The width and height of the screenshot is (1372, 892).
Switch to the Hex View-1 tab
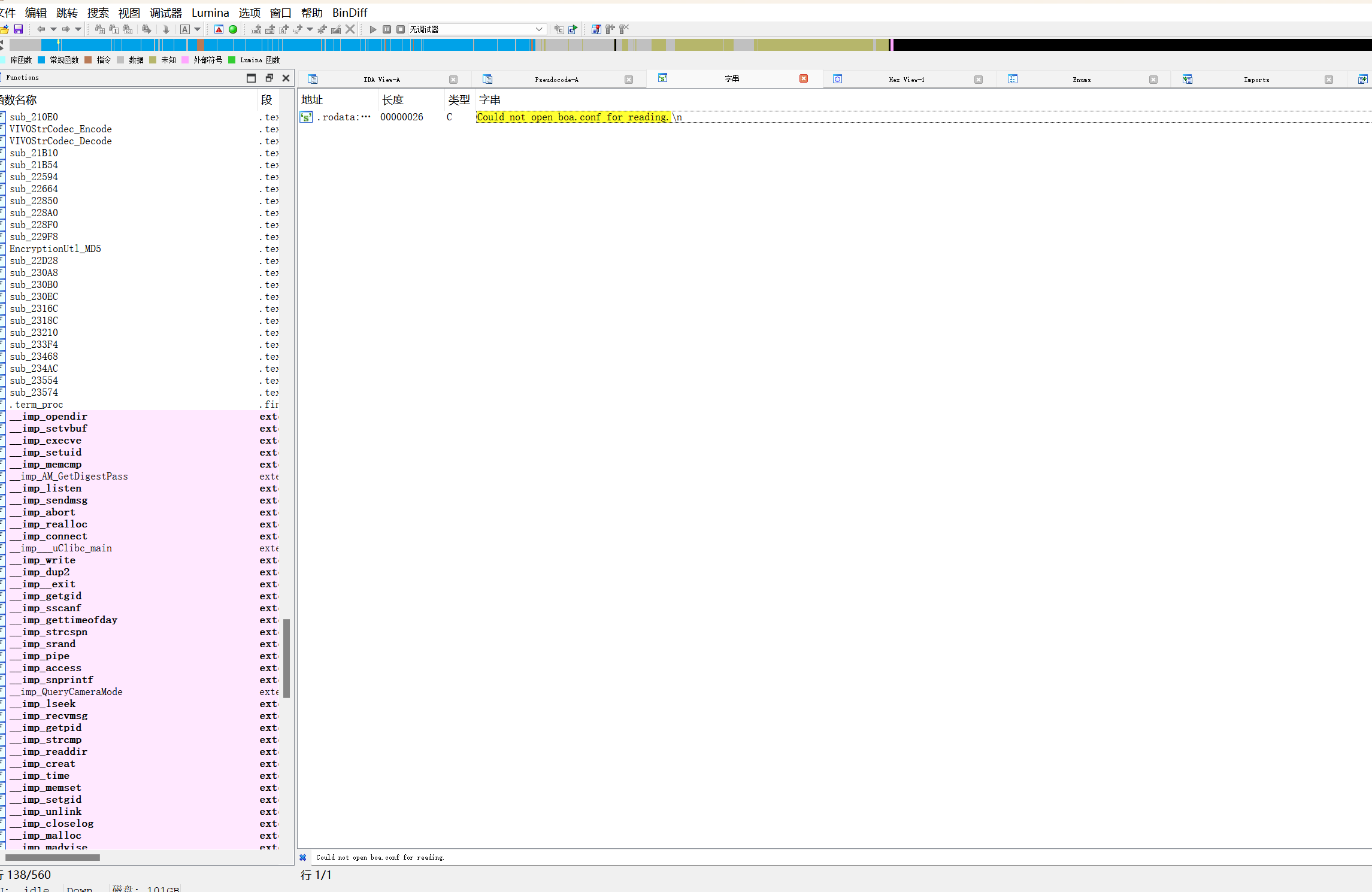[906, 80]
